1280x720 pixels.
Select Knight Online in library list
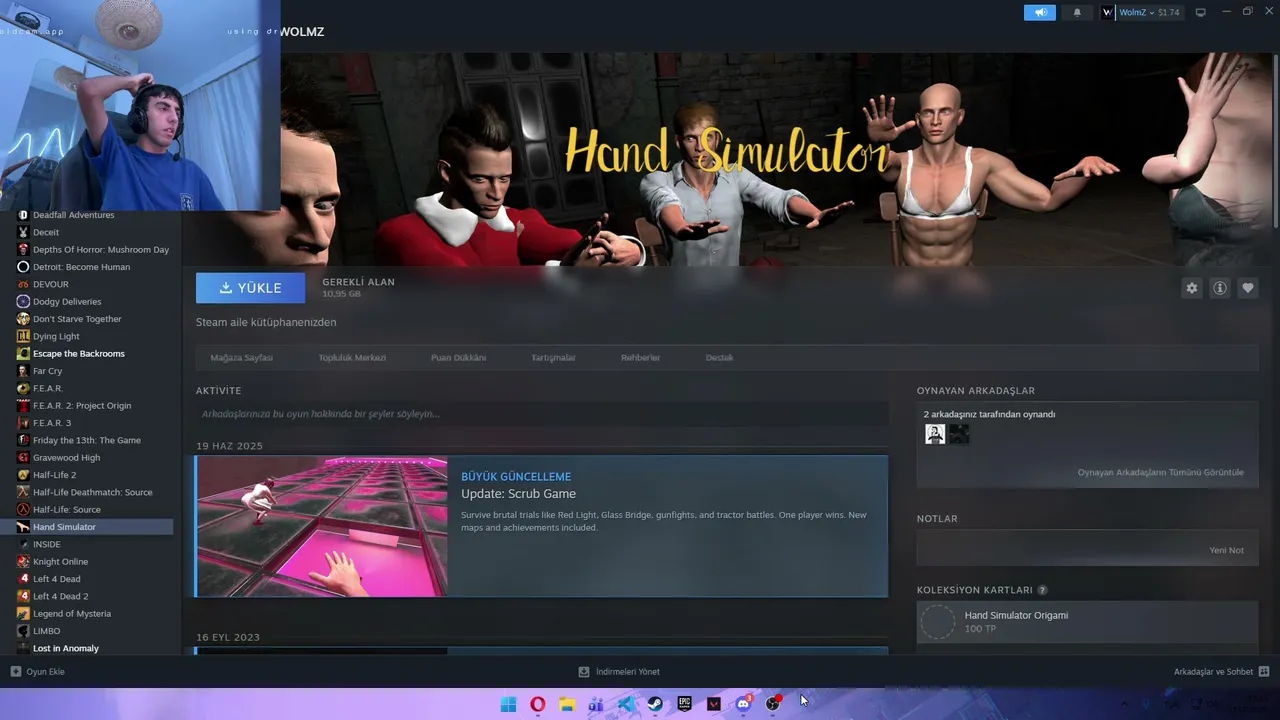pos(60,562)
